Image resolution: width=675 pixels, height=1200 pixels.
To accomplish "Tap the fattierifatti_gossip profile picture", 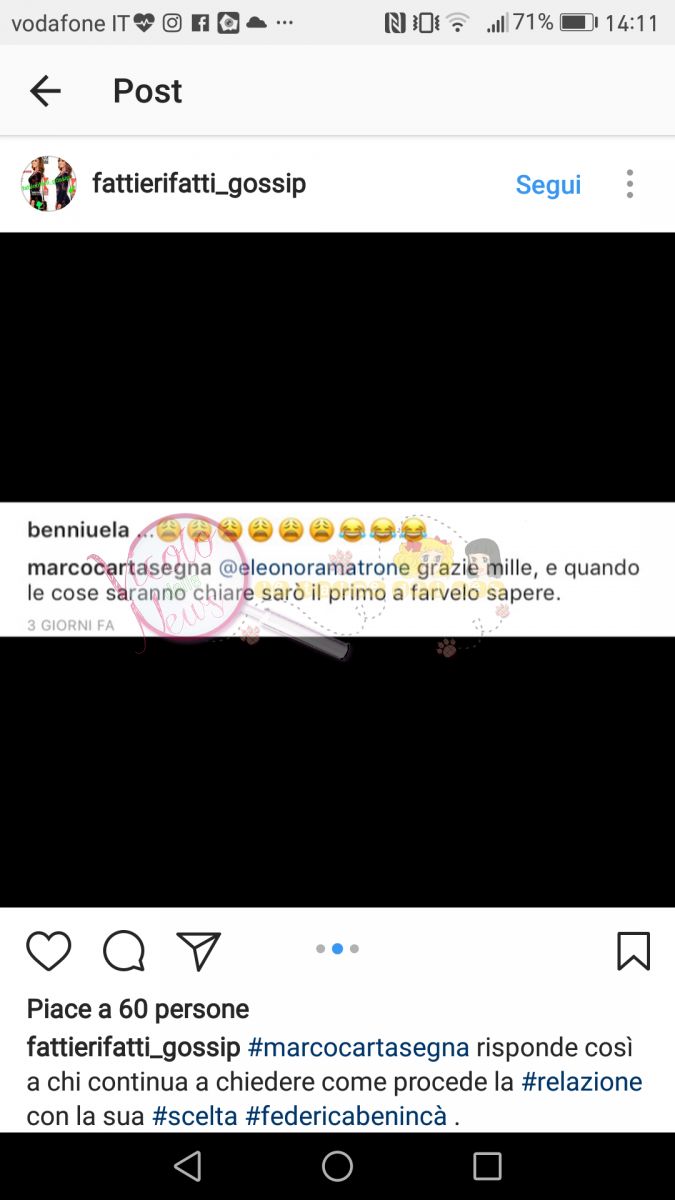I will [49, 184].
